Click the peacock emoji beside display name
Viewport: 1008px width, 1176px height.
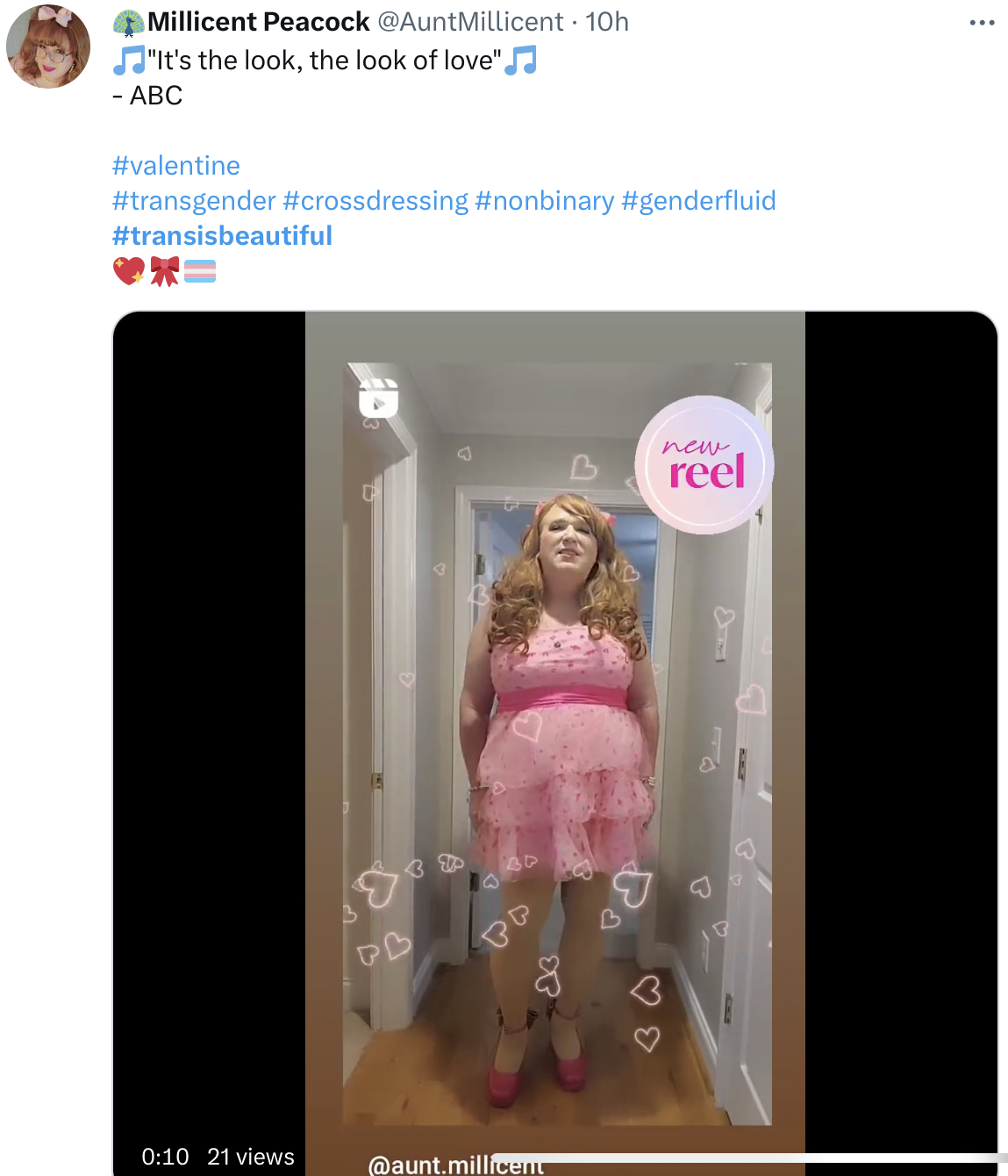coord(129,23)
